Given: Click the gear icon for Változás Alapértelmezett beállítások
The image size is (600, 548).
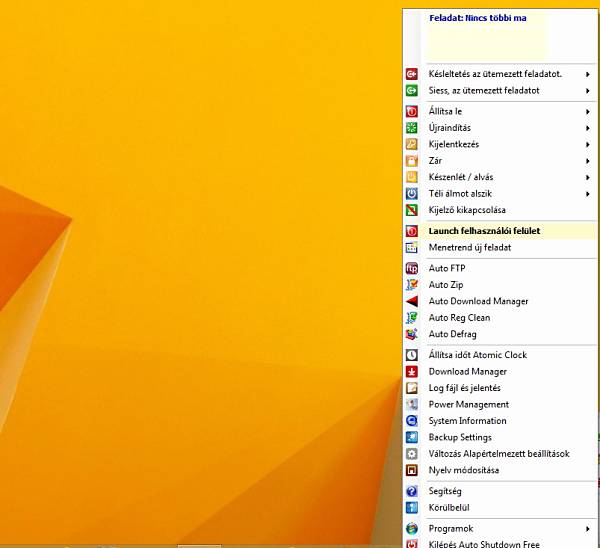Looking at the screenshot, I should tap(412, 454).
